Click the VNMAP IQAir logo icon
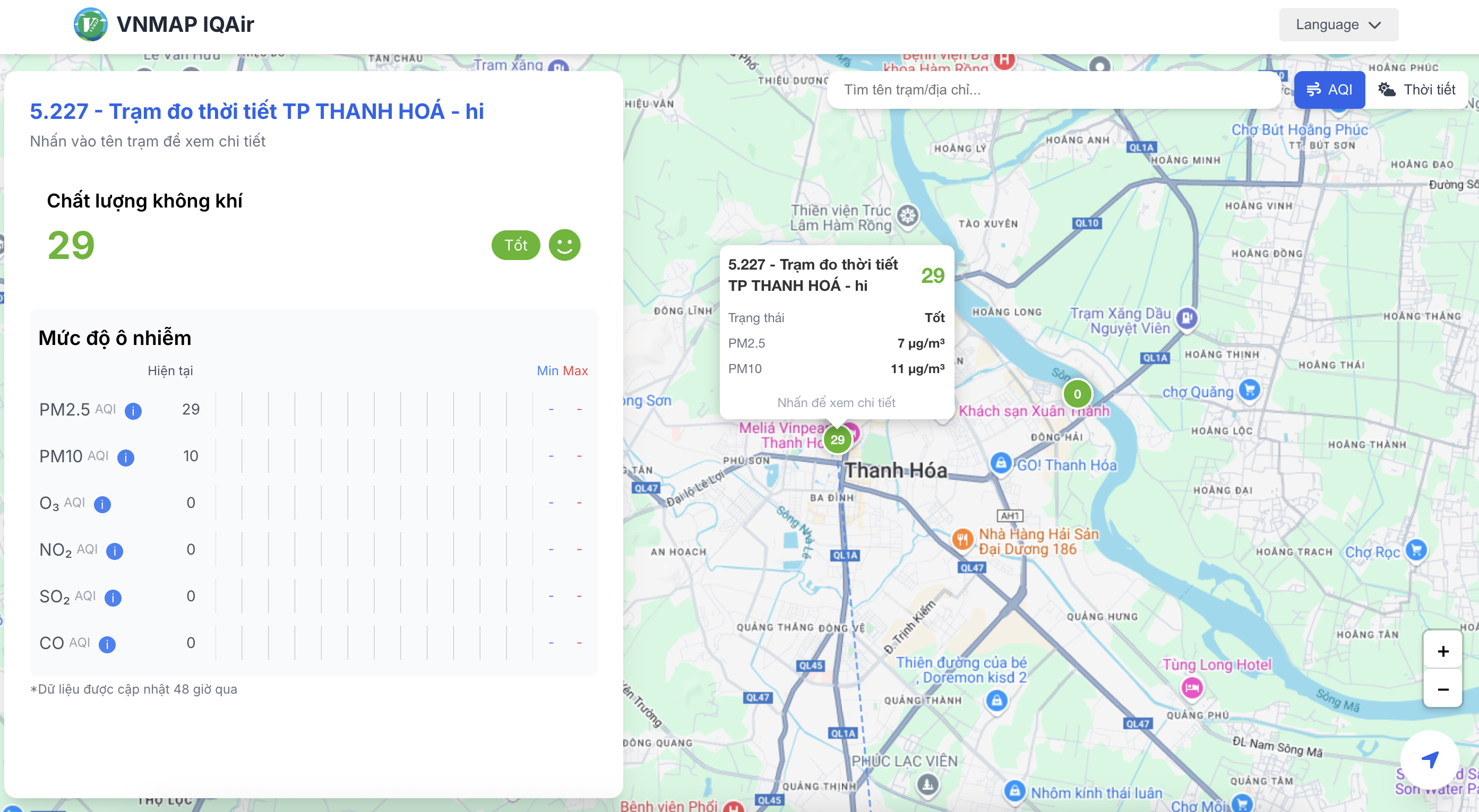This screenshot has height=812, width=1479. click(x=90, y=24)
